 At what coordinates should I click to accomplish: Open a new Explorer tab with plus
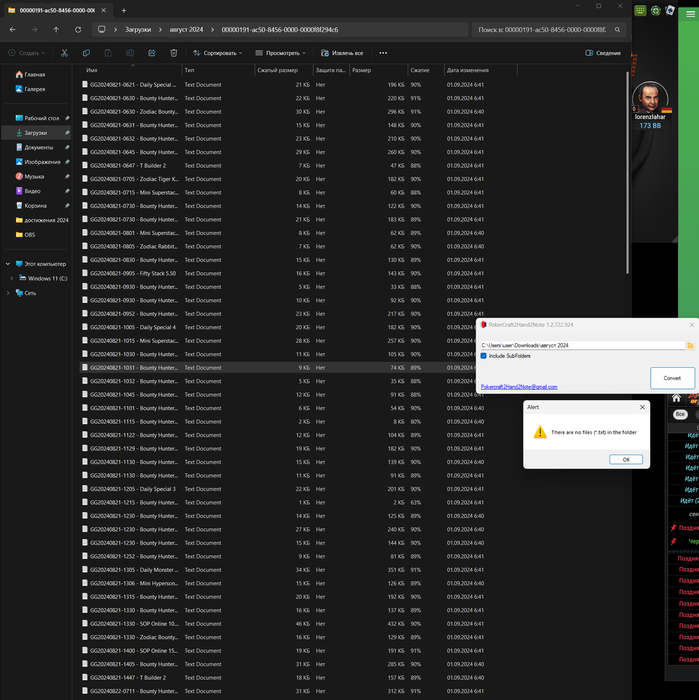(x=124, y=10)
